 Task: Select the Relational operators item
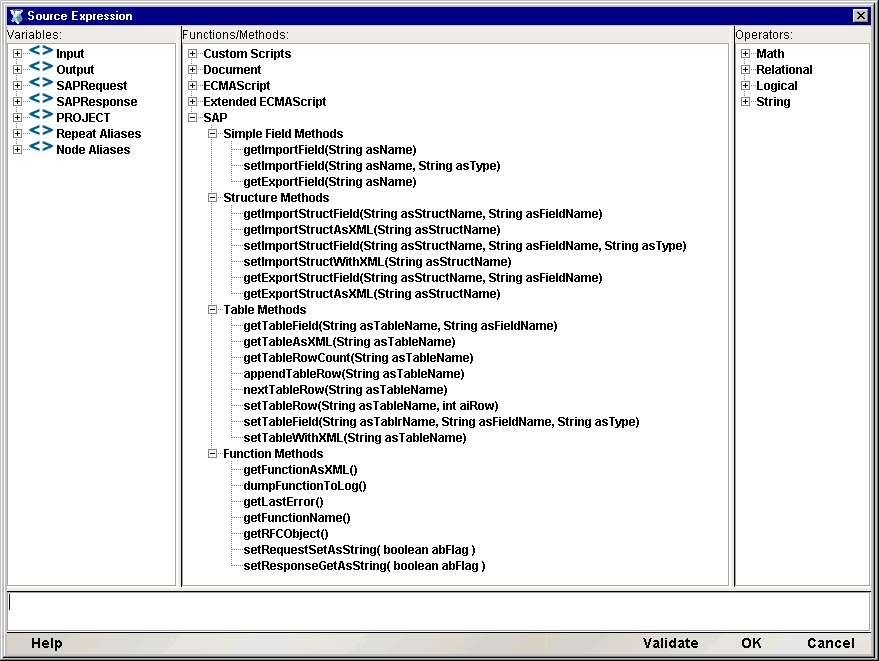tap(784, 70)
